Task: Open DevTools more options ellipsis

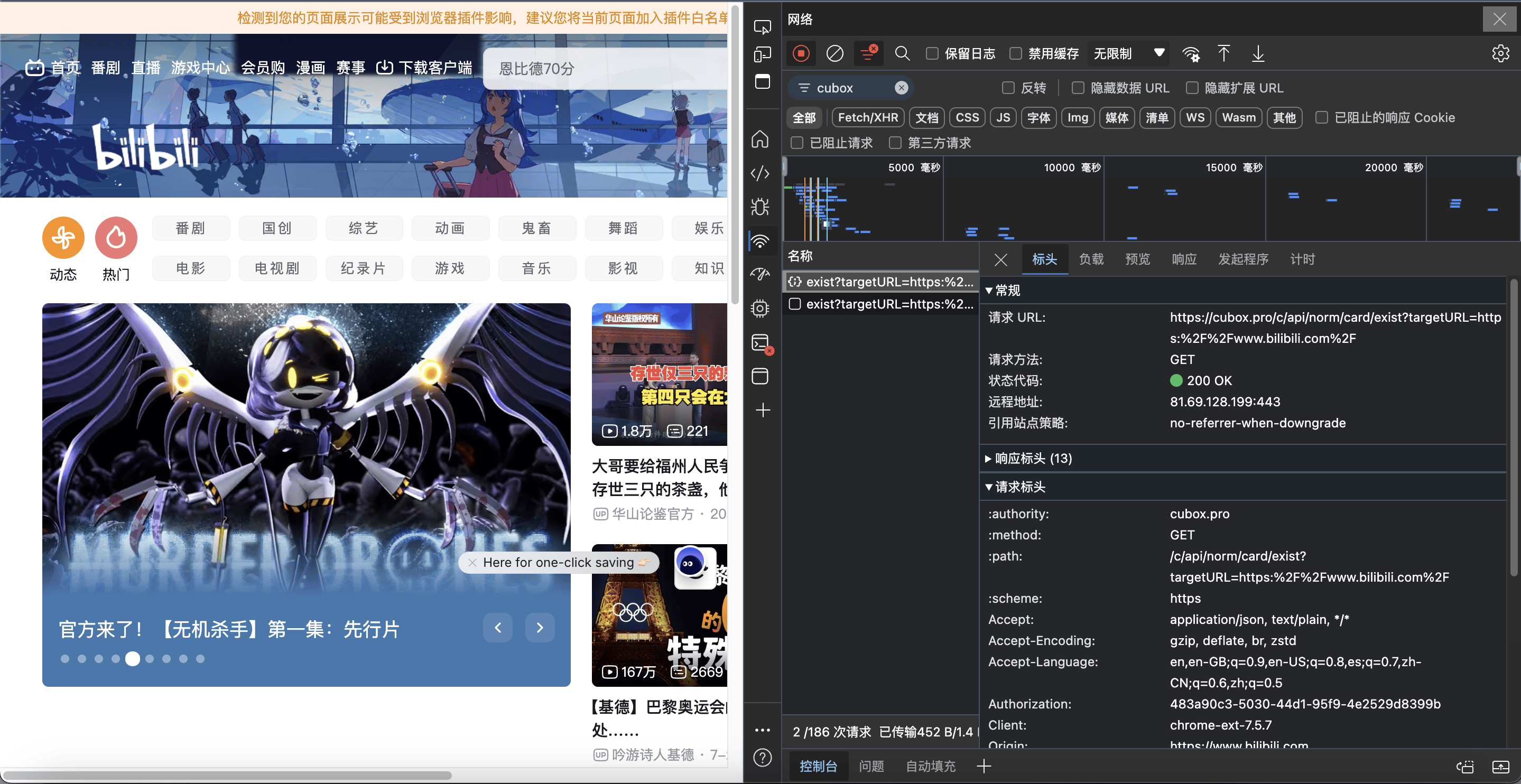Action: pos(762,730)
